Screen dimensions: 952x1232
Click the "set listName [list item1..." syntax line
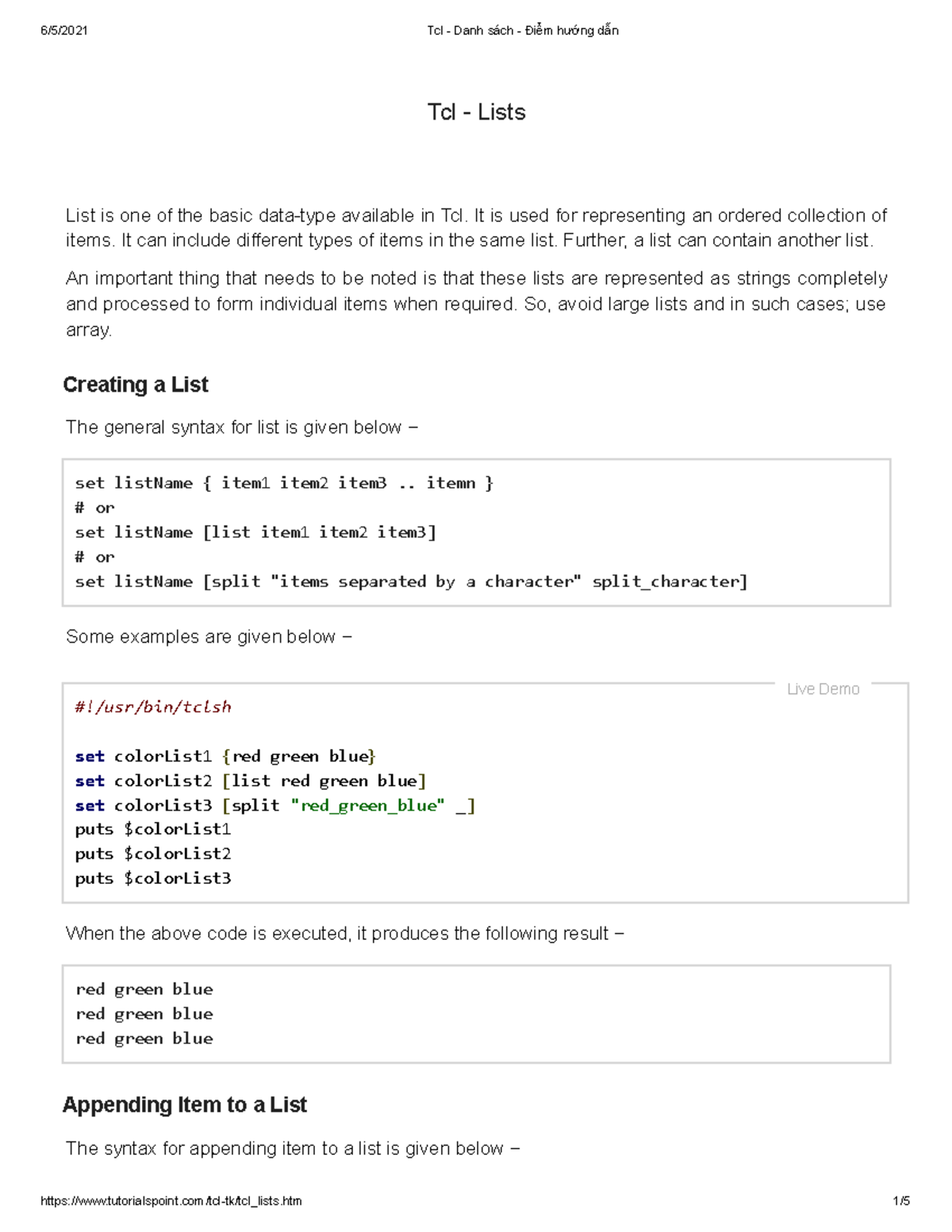click(x=255, y=532)
